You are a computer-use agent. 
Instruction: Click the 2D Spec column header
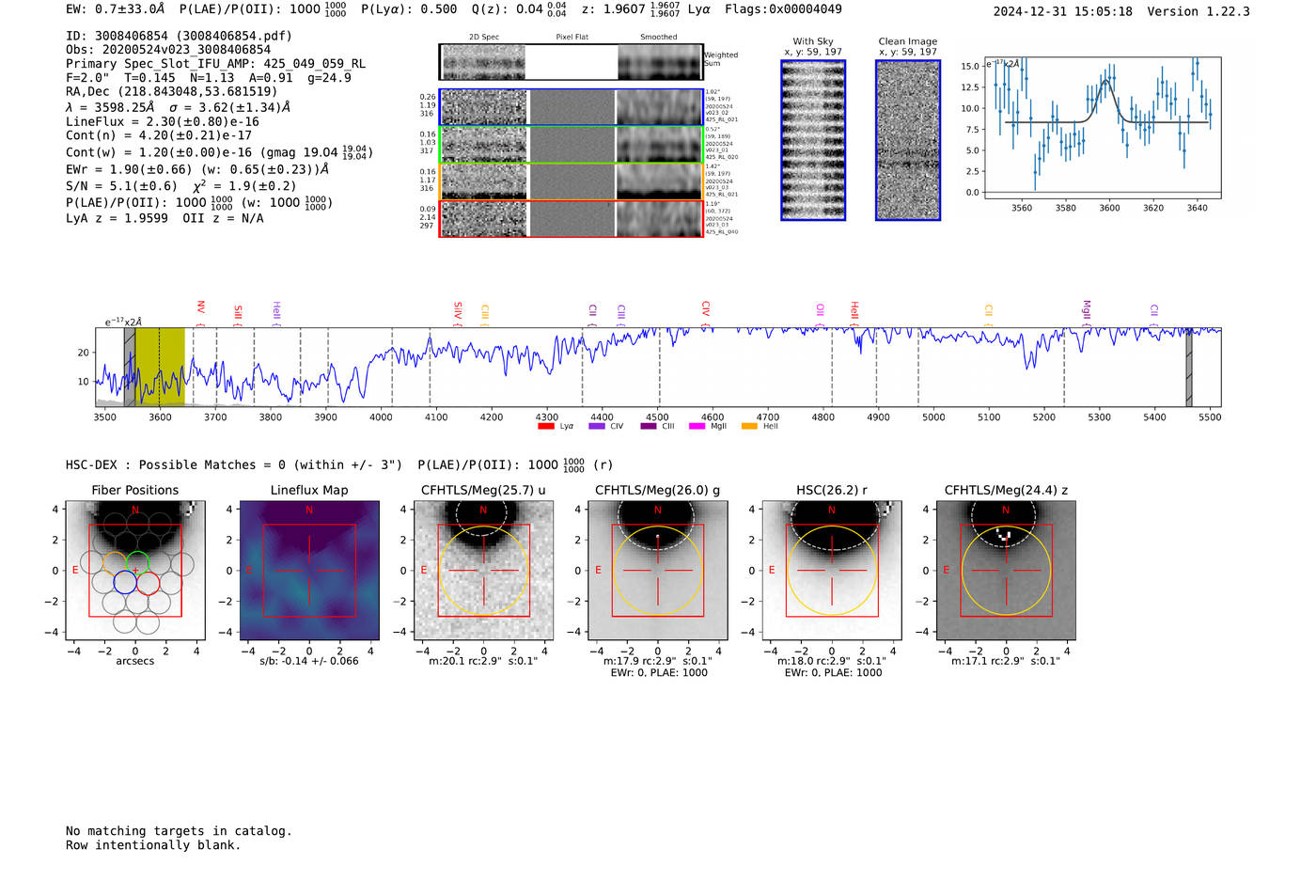pos(484,38)
